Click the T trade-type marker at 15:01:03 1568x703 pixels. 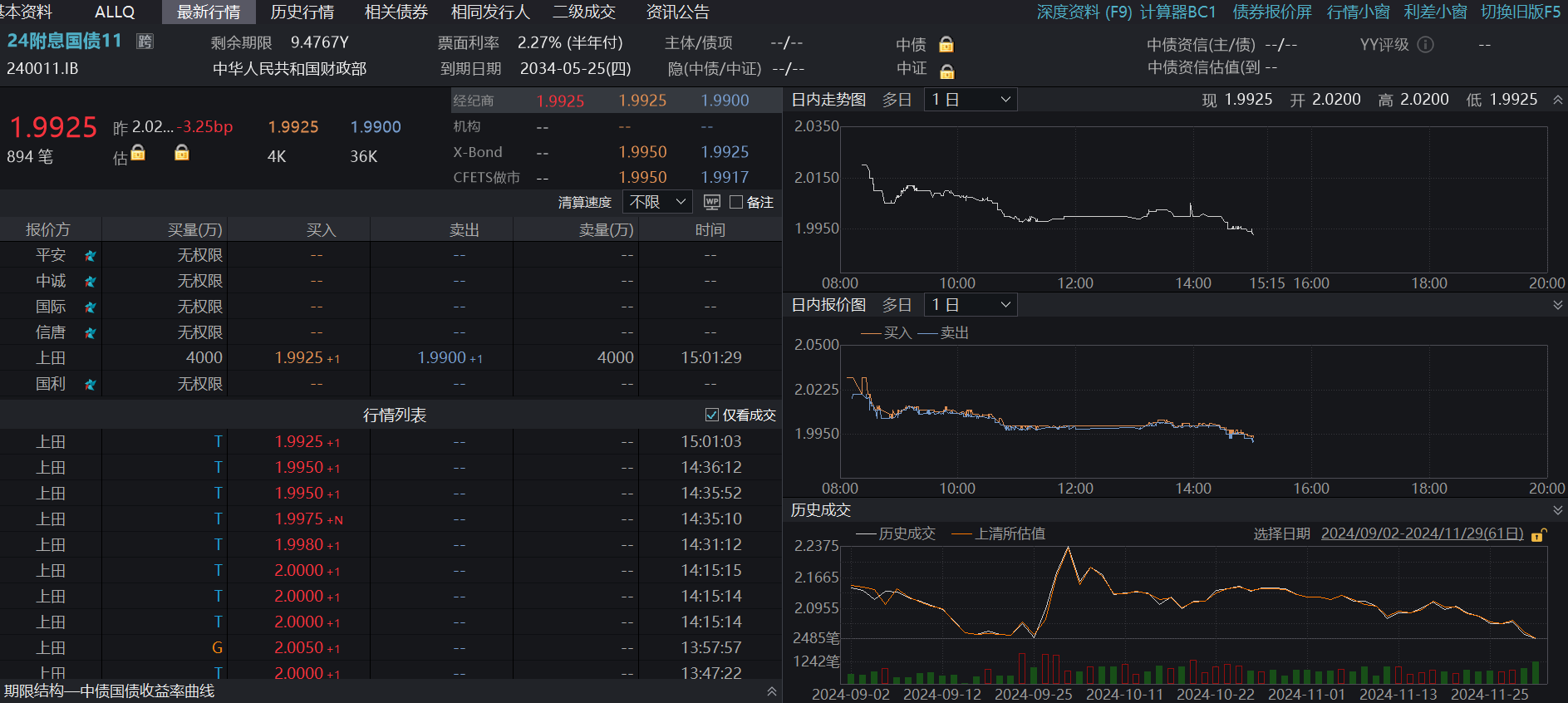pos(218,441)
